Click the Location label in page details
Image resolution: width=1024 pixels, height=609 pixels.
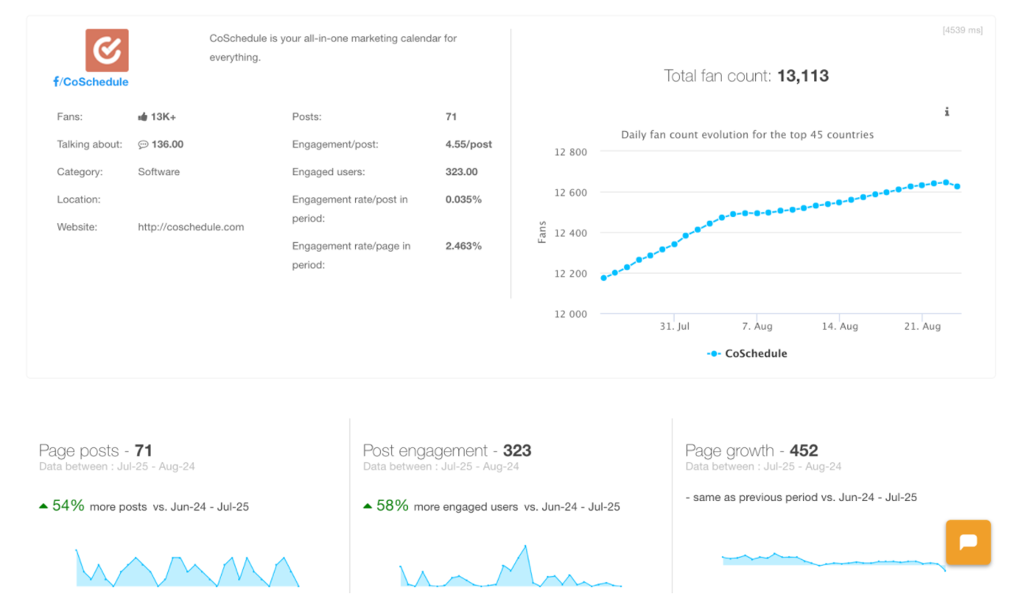click(x=78, y=199)
